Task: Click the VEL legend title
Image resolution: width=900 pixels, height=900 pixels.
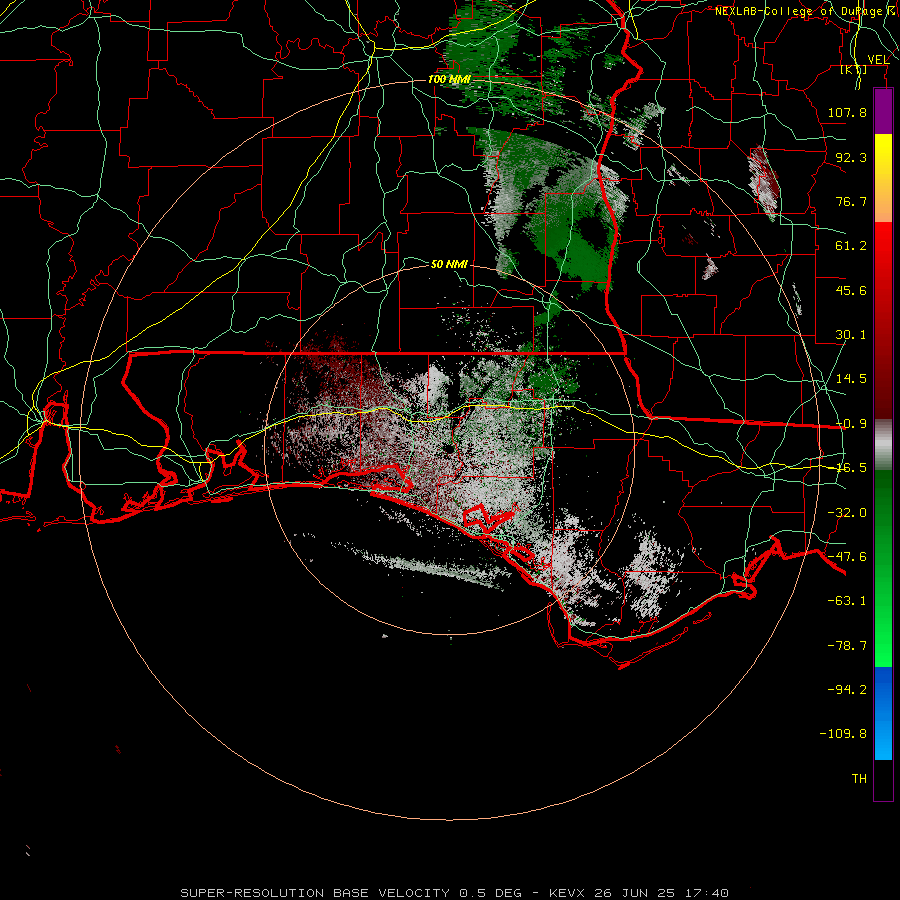Action: [x=878, y=60]
